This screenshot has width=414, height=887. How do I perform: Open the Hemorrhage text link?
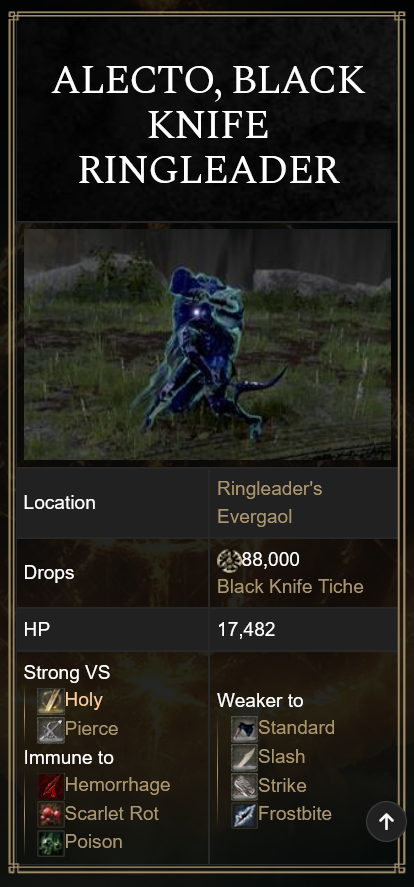118,785
